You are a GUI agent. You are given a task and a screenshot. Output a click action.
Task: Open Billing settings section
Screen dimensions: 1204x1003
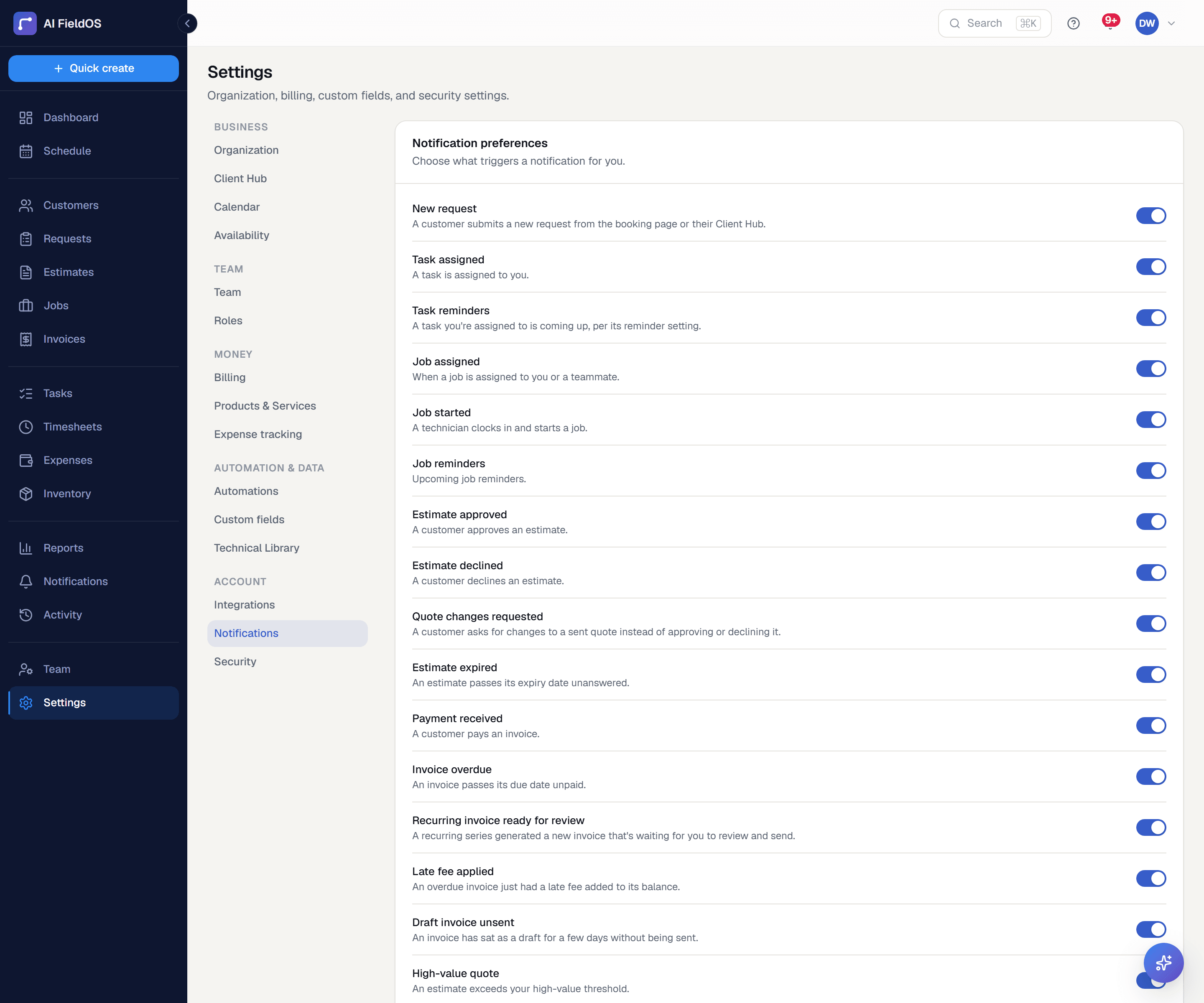coord(287,378)
